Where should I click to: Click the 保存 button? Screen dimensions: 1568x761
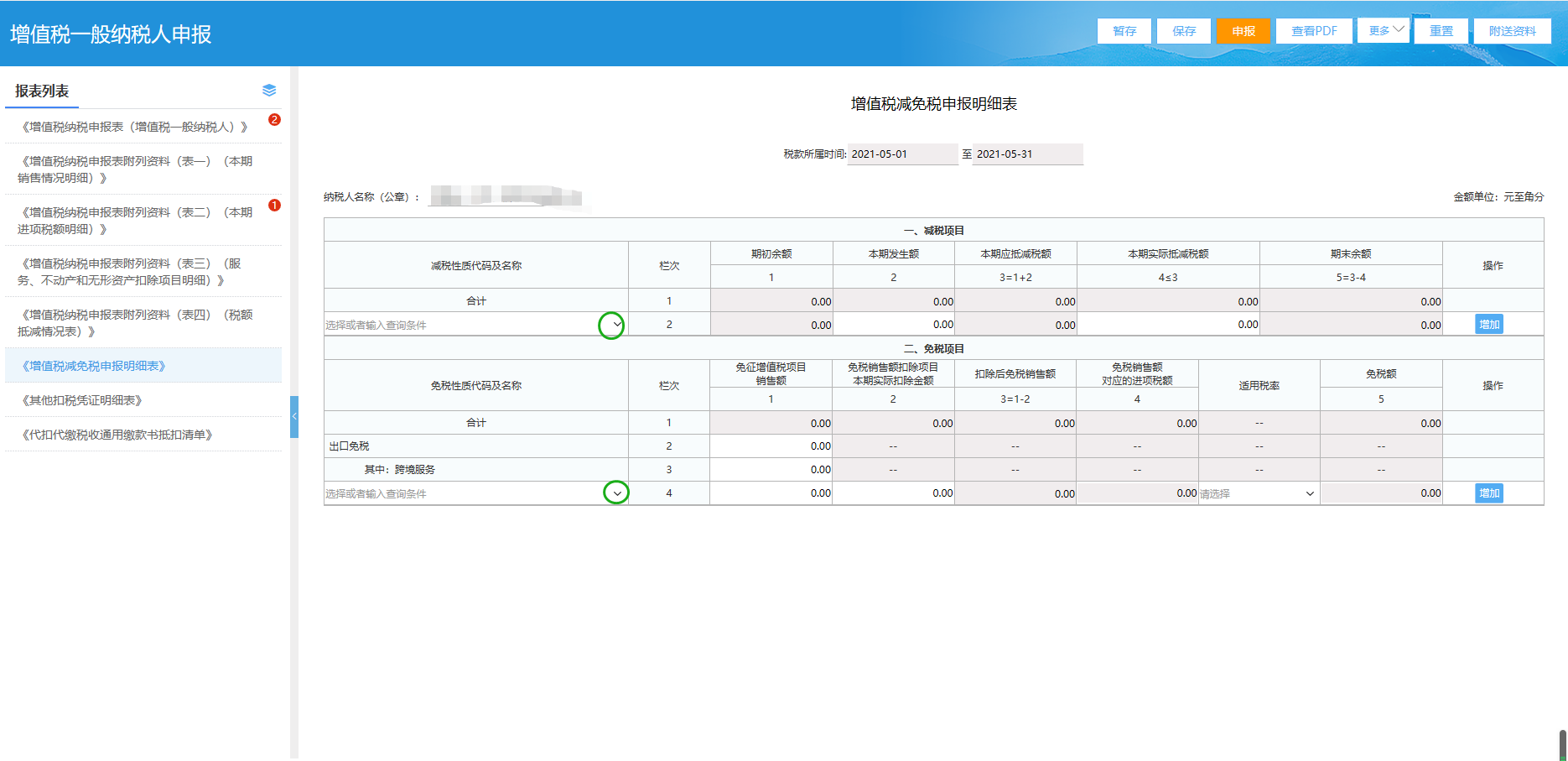1184,31
